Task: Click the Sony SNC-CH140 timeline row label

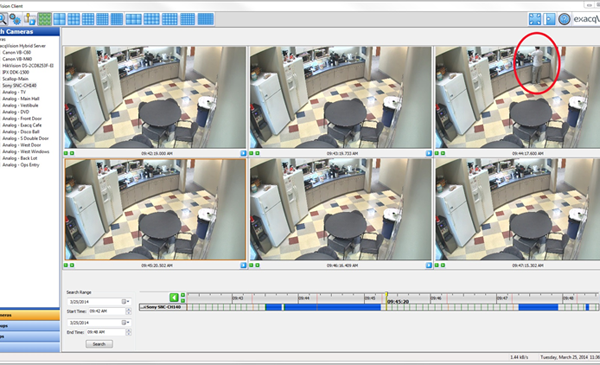Action: point(163,307)
